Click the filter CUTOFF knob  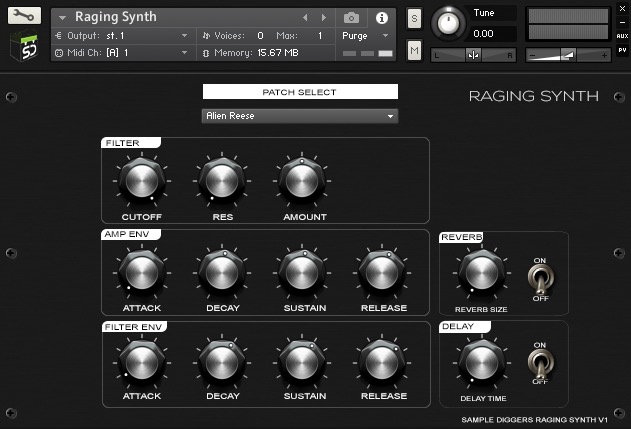[x=142, y=181]
